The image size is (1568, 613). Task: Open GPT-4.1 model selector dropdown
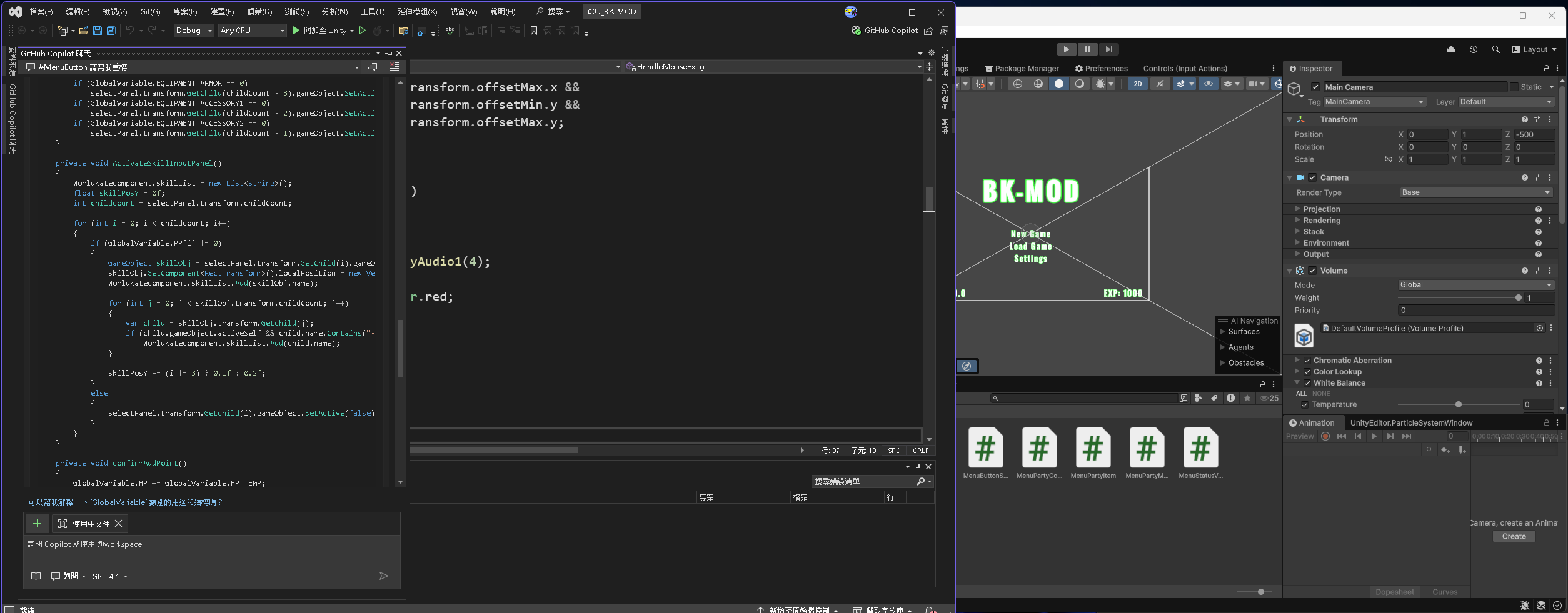(109, 576)
